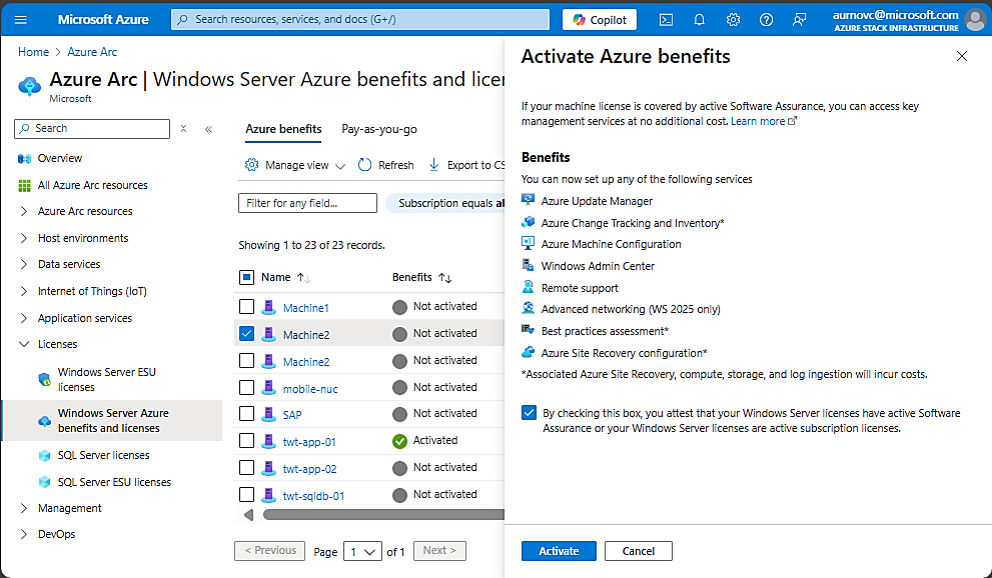This screenshot has width=992, height=578.
Task: Open Windows Server Azure benefits and licenses
Action: pos(113,421)
